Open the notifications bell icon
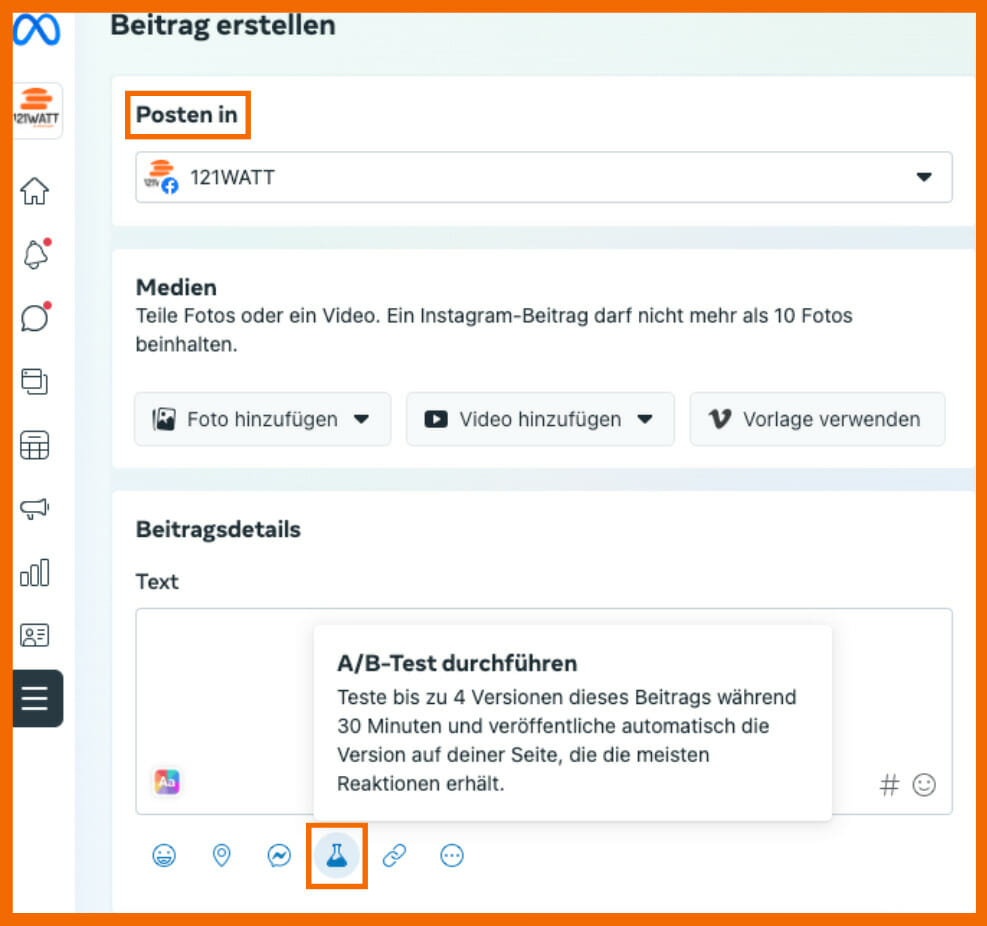The image size is (987, 926). pyautogui.click(x=36, y=255)
